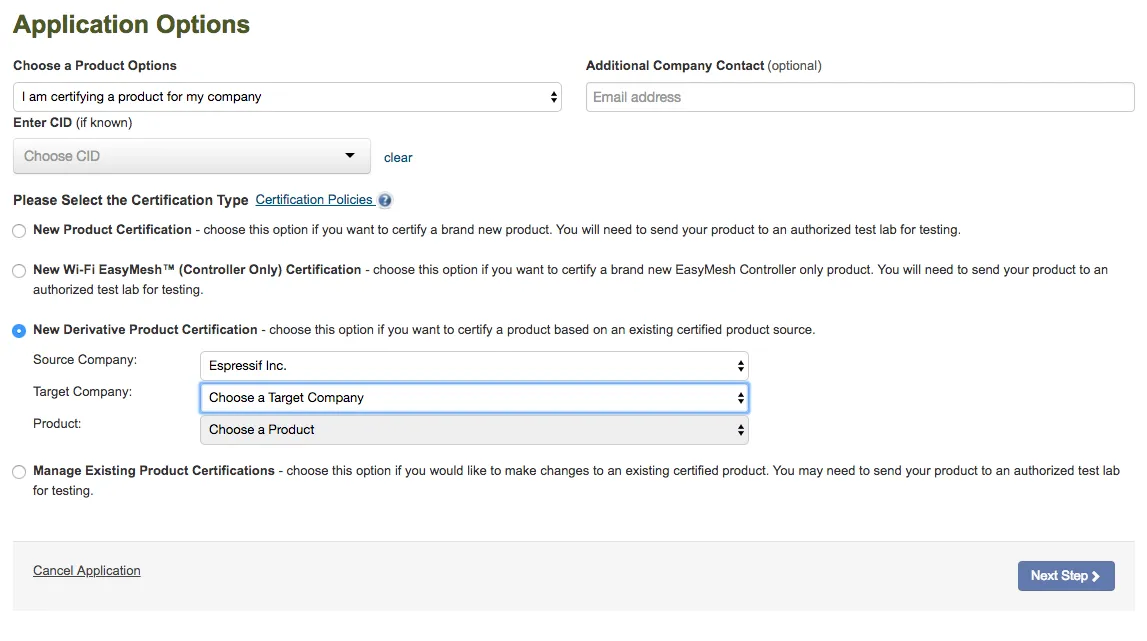Viewport: 1147px width, 641px height.
Task: Click the Additional Company Contact email field
Action: pos(859,97)
